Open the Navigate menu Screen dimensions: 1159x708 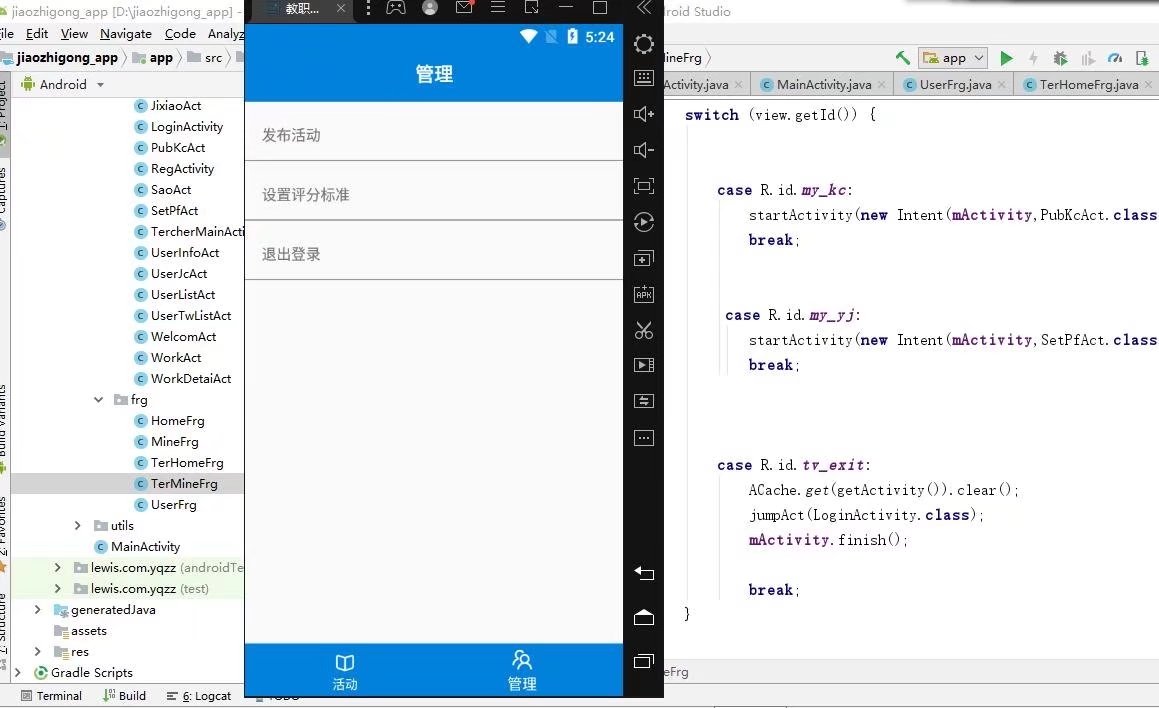[125, 33]
